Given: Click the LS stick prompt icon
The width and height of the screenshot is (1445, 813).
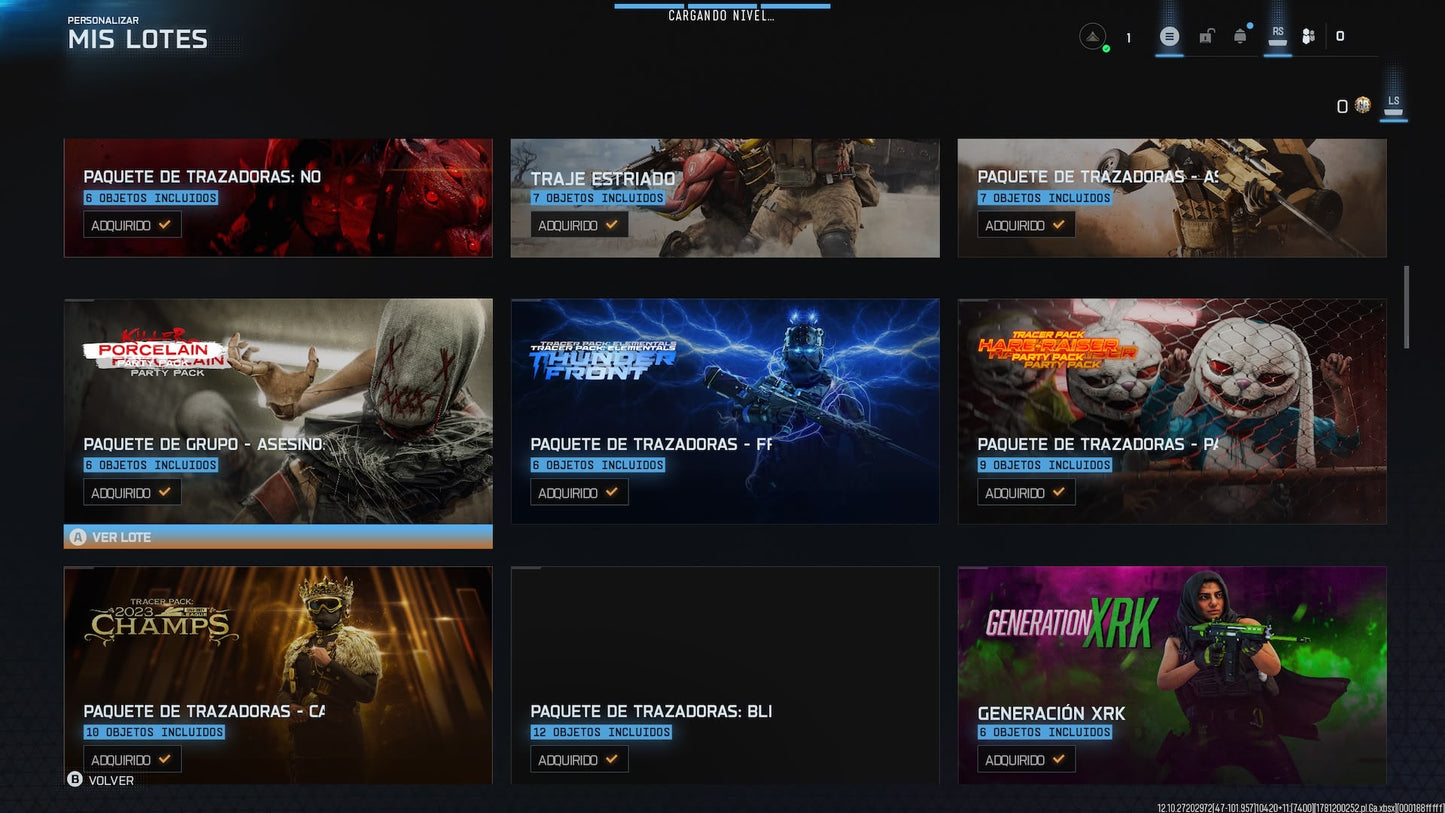Looking at the screenshot, I should [x=1394, y=105].
